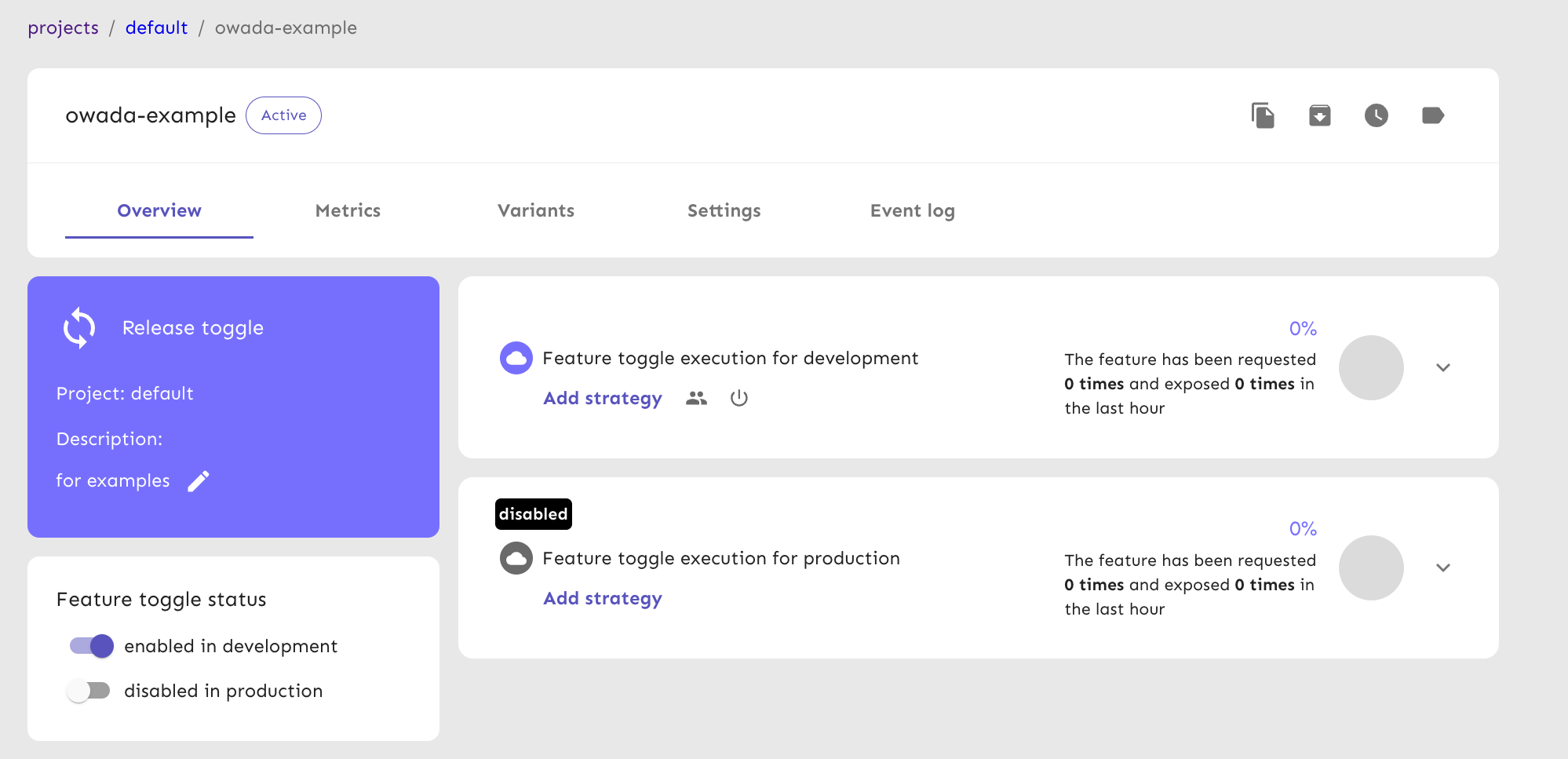Viewport: 1568px width, 759px height.
Task: Switch to the Metrics tab
Action: coord(348,210)
